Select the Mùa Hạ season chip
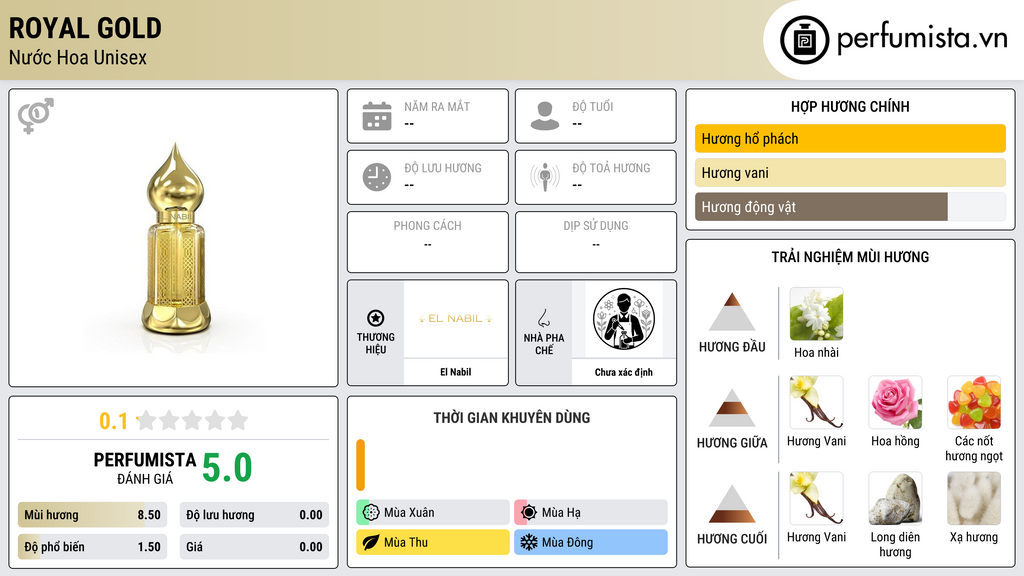This screenshot has height=576, width=1024. tap(591, 513)
